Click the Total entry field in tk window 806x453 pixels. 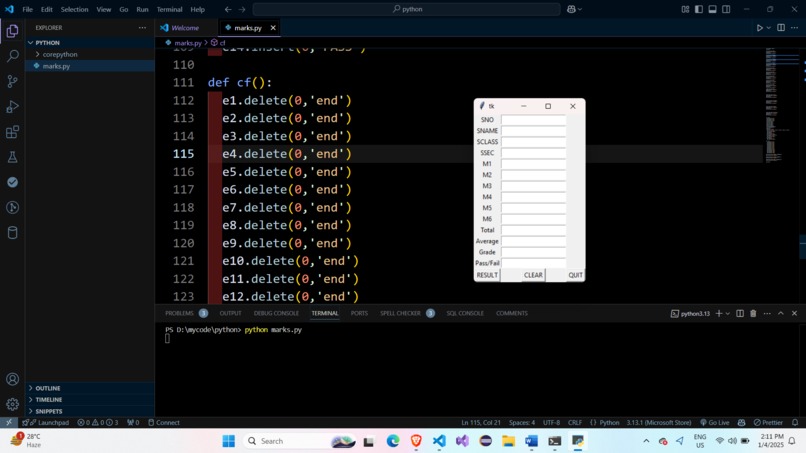click(534, 230)
